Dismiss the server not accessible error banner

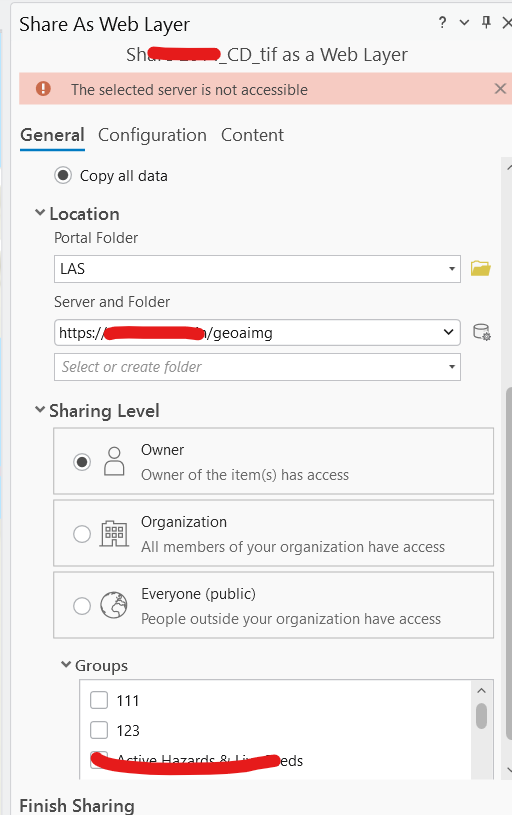click(500, 89)
